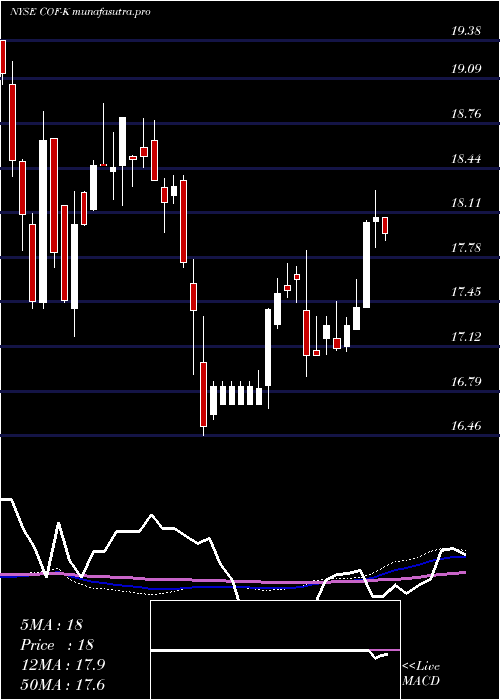Select the 18.76 price axis label
The width and height of the screenshot is (500, 700).
(466, 113)
